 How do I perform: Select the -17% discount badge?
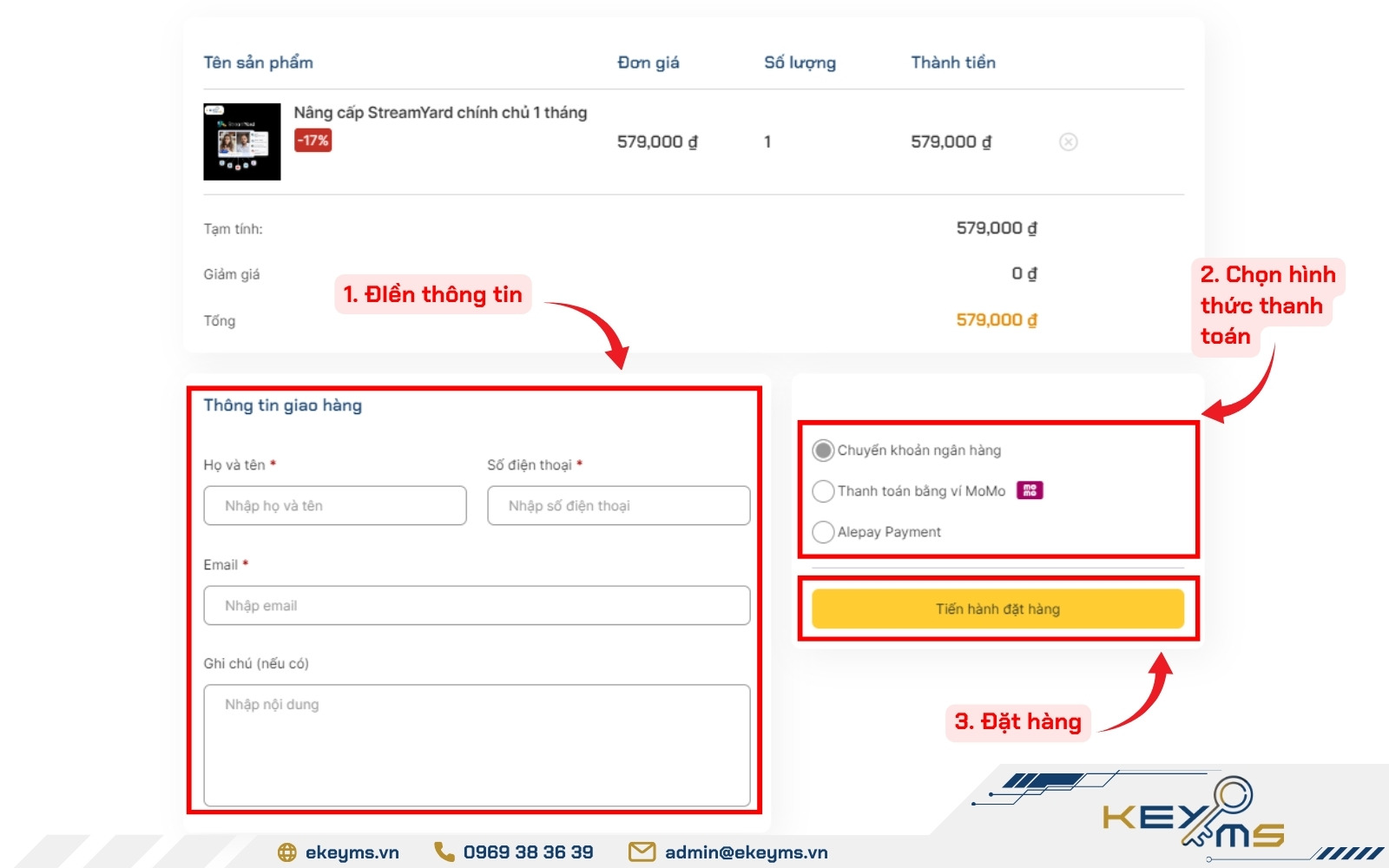[313, 141]
